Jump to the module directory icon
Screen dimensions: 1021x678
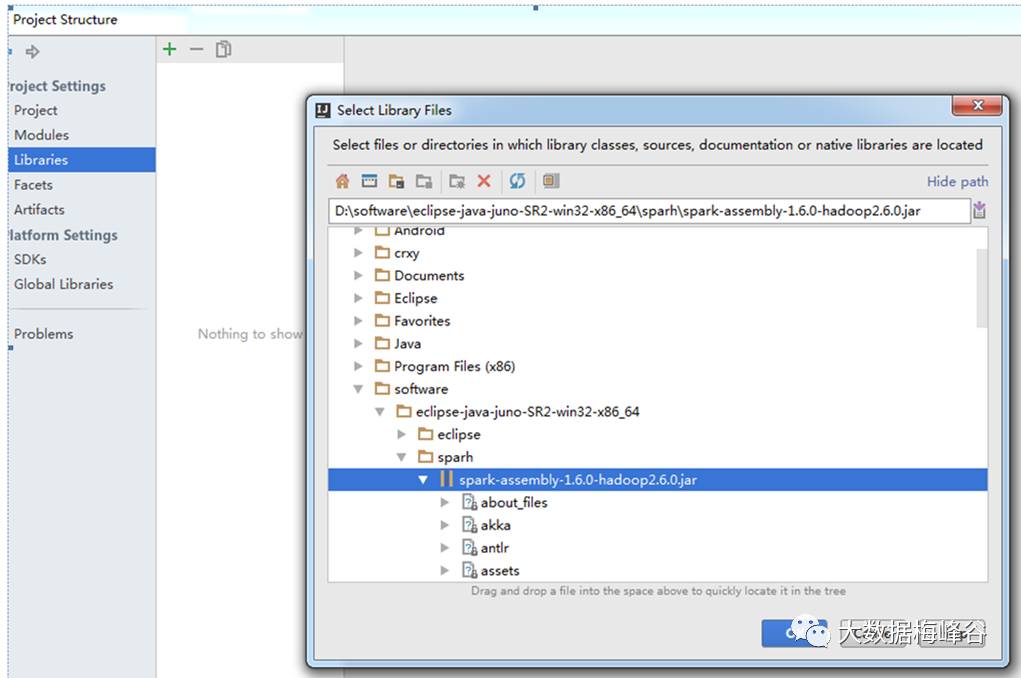(424, 181)
